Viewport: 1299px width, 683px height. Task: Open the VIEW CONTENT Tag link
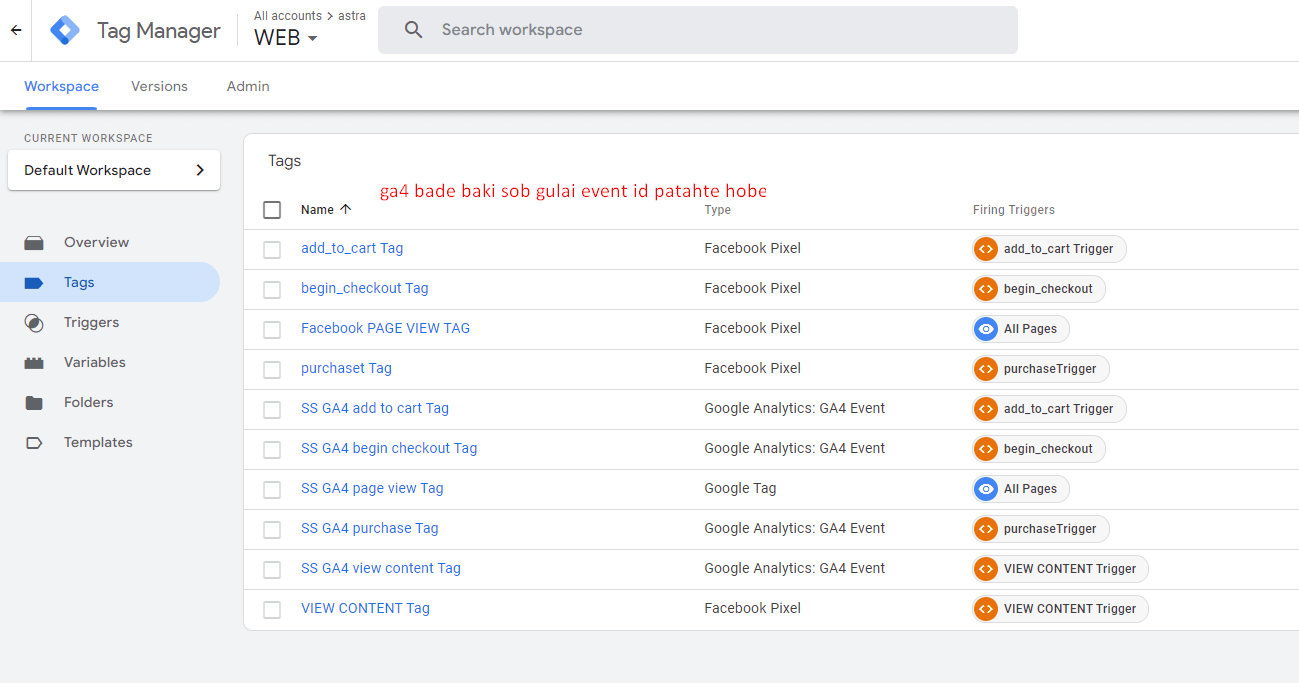[365, 608]
